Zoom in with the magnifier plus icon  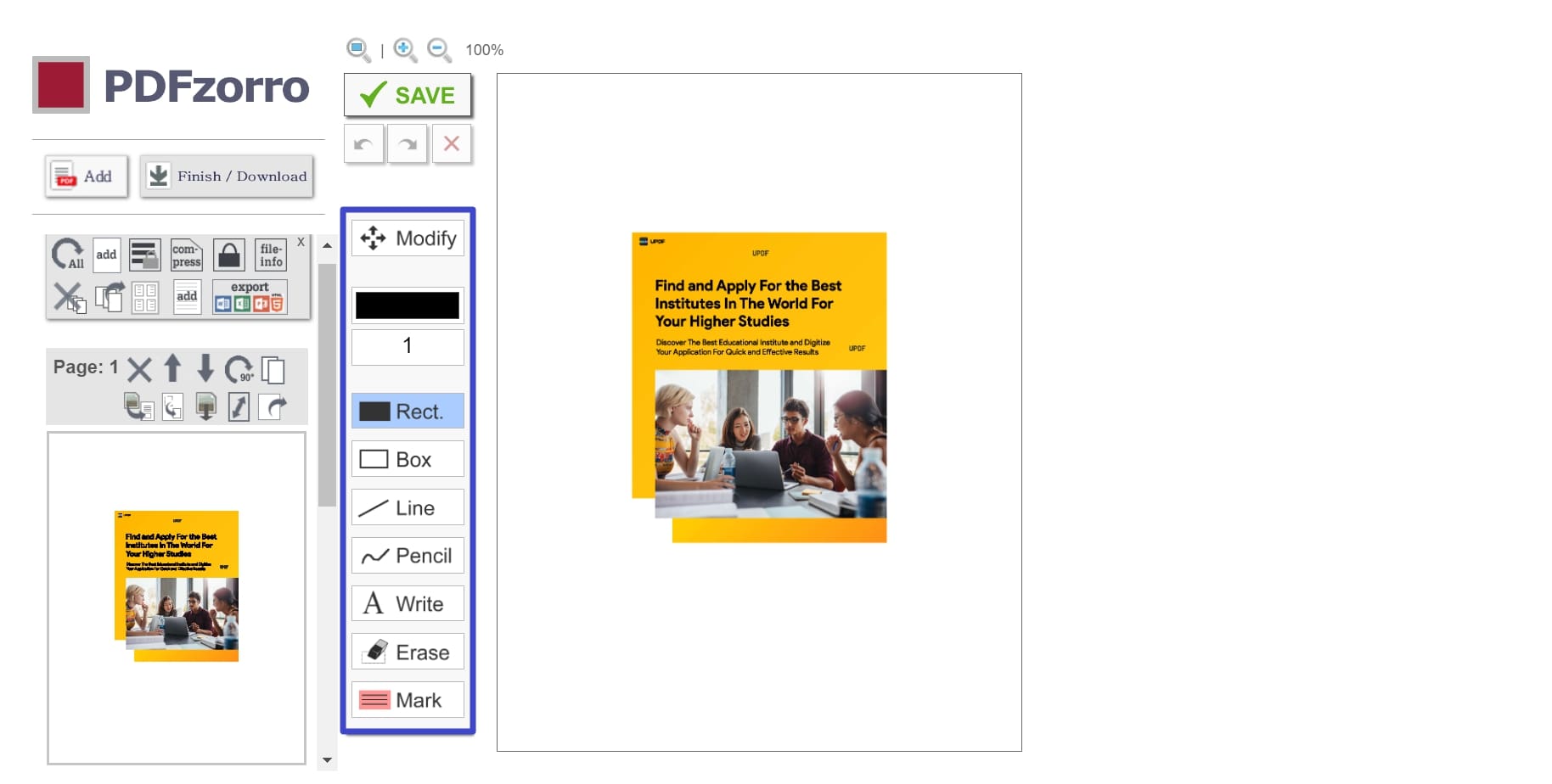click(405, 50)
